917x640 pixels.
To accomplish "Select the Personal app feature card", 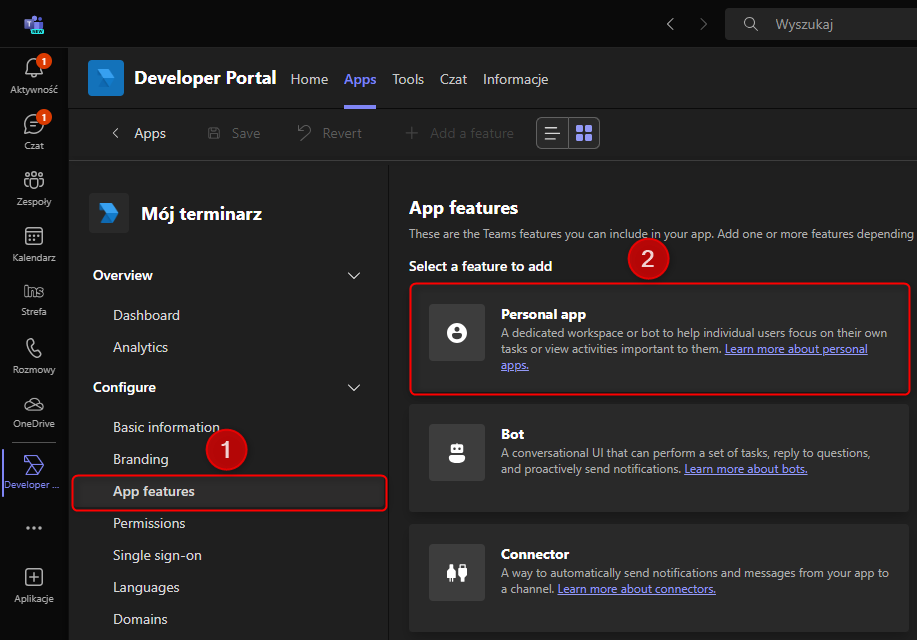I will coord(659,338).
